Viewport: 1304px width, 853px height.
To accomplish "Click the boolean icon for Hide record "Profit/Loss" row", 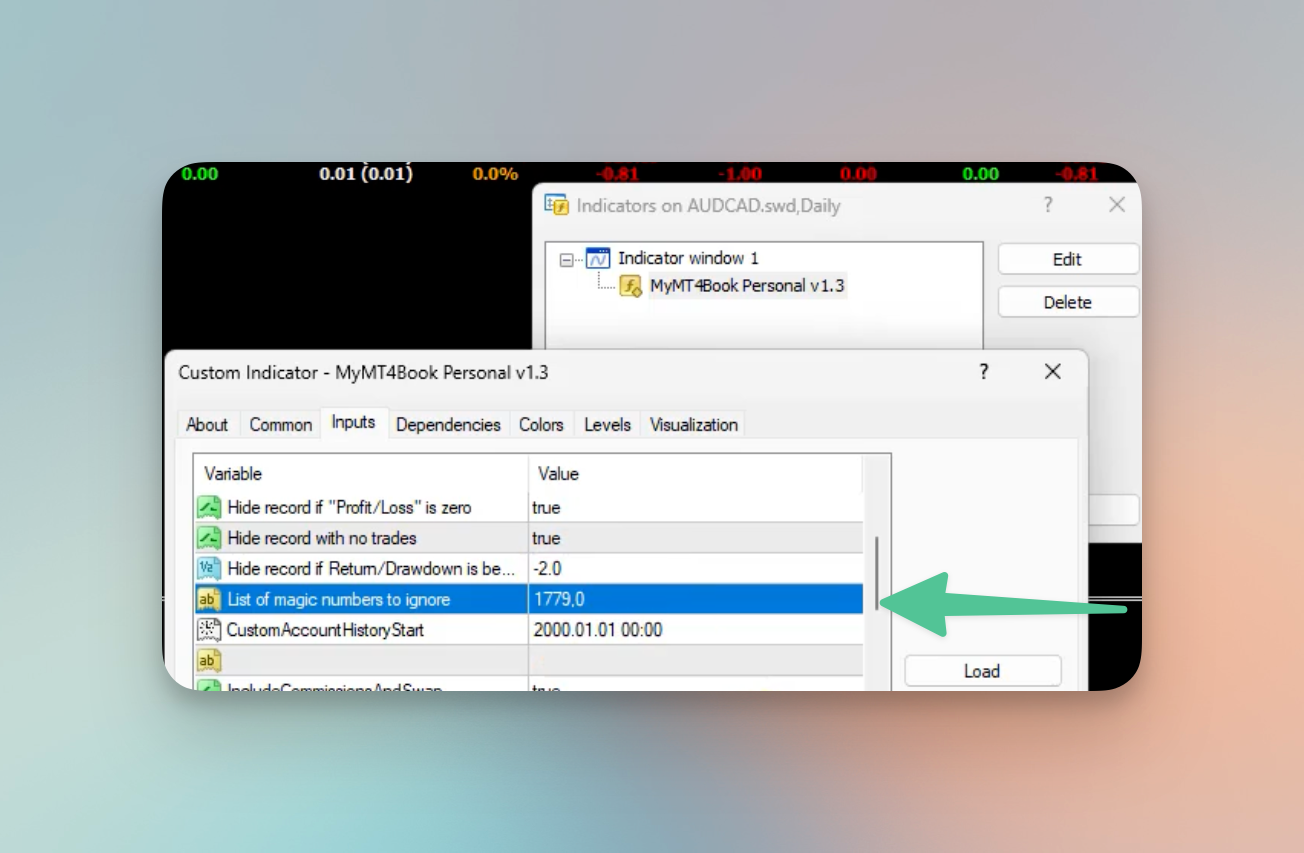I will click(x=209, y=508).
